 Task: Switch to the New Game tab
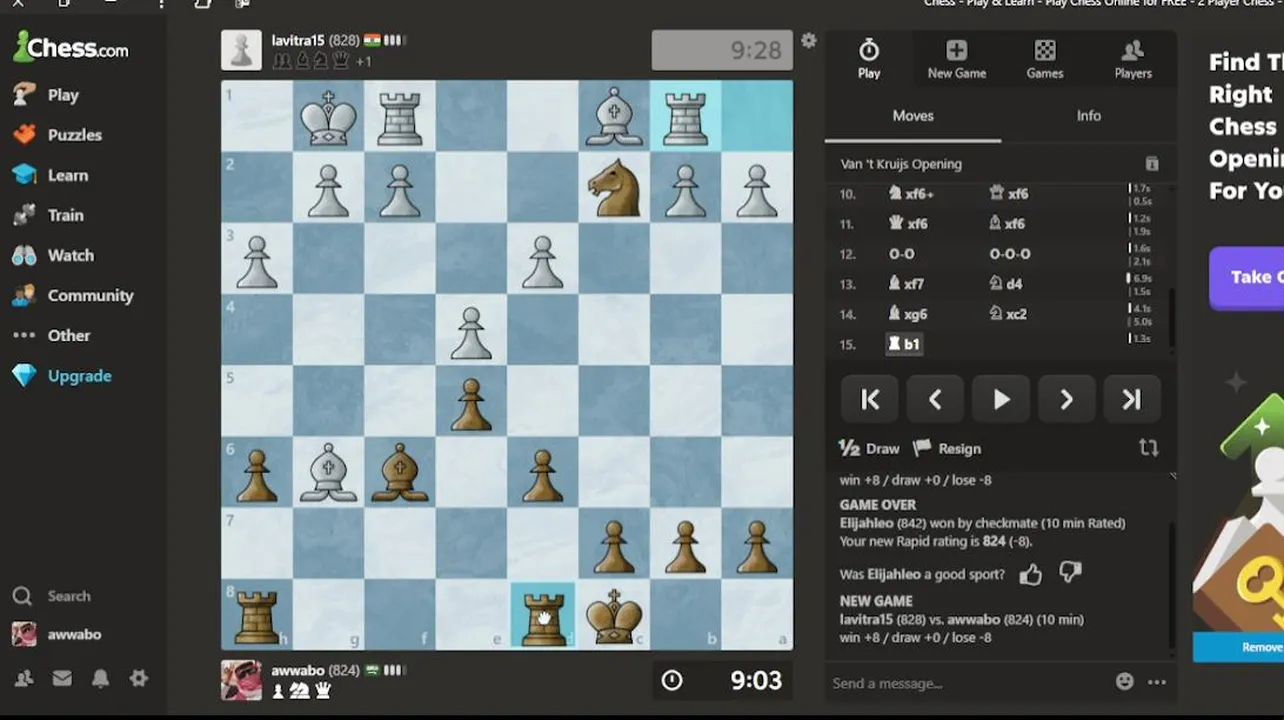[x=956, y=58]
